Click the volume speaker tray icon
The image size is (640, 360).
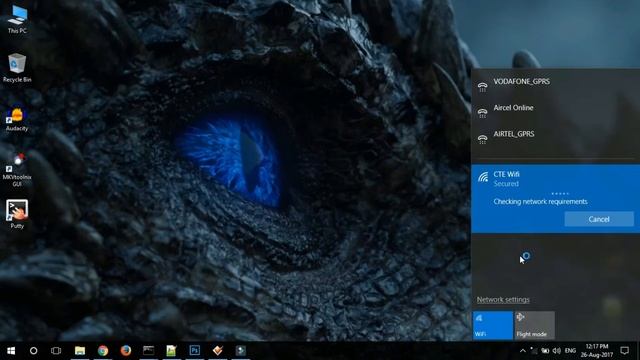point(556,351)
